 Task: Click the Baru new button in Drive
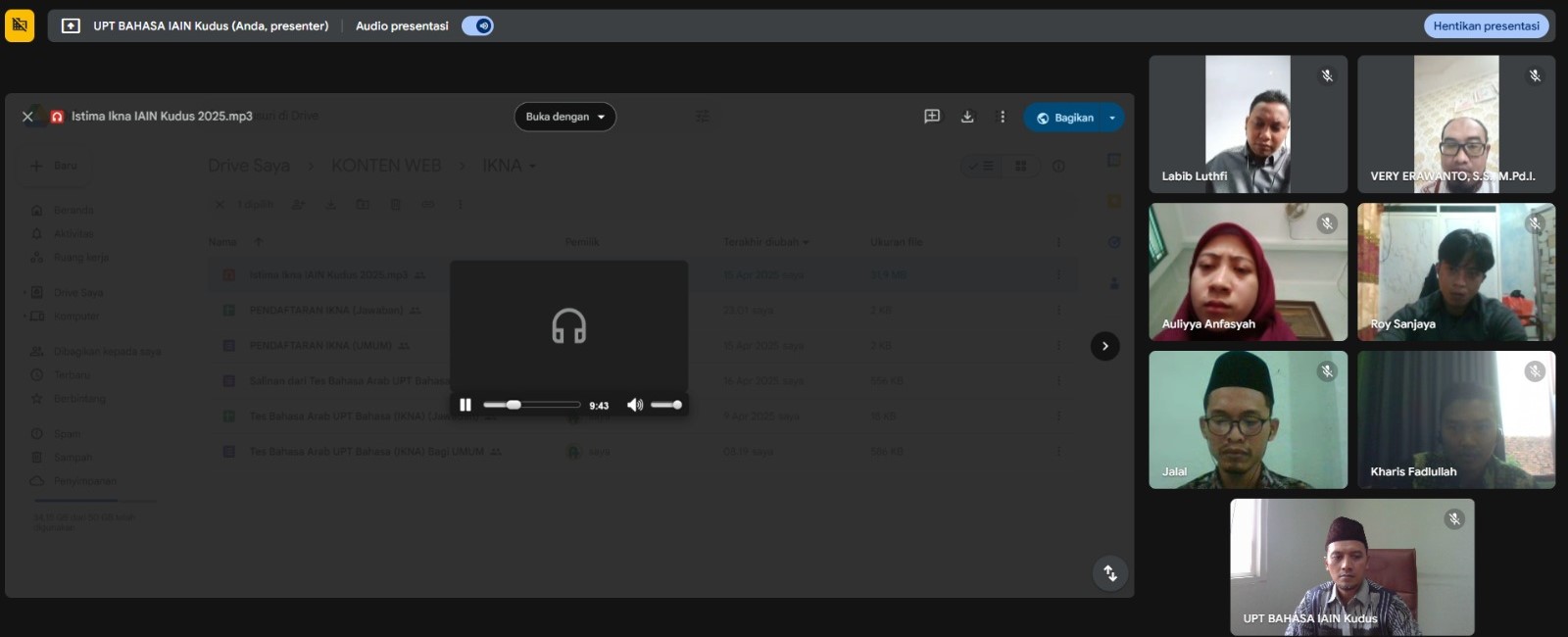[x=55, y=166]
